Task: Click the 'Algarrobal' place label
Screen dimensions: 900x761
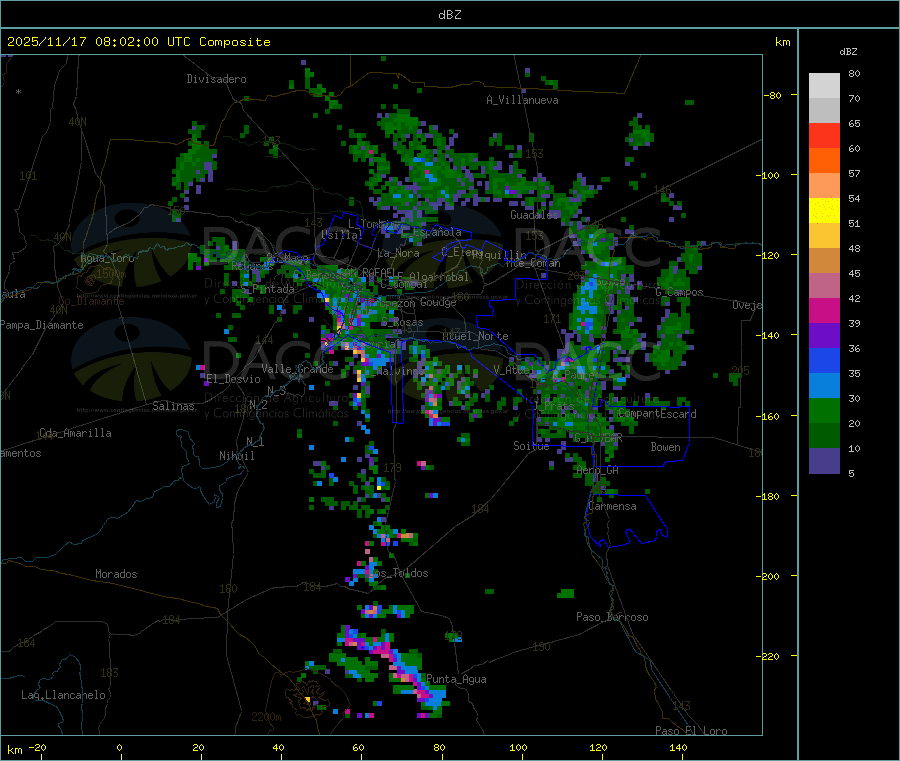Action: 439,277
